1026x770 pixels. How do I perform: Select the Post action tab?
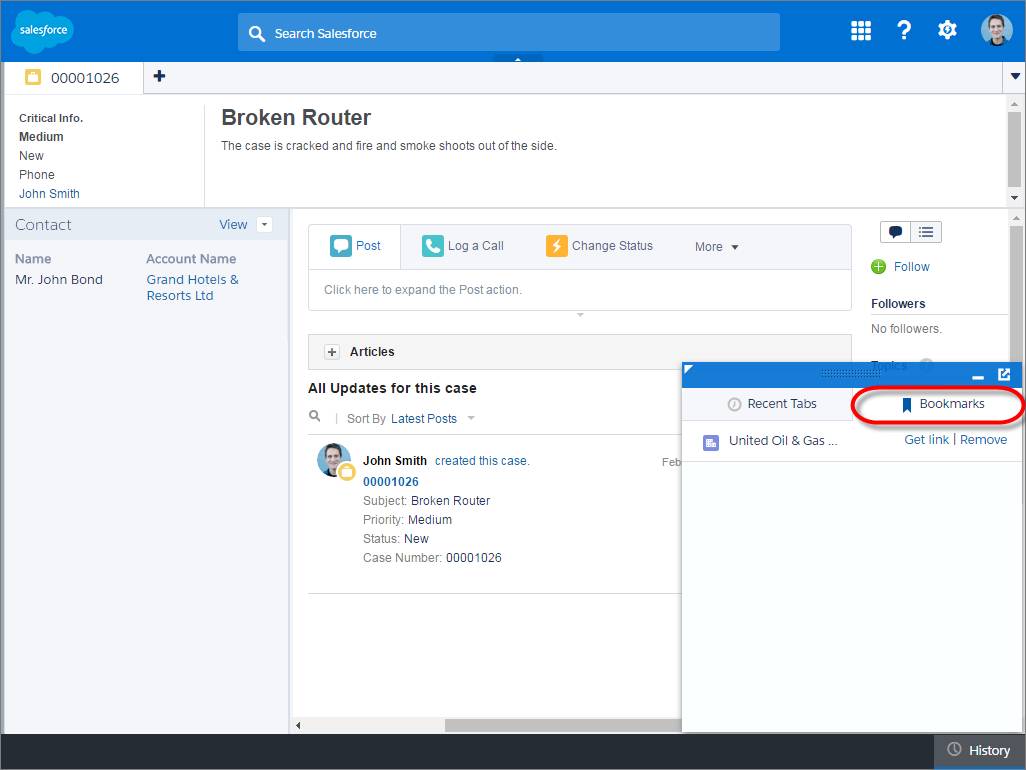coord(355,246)
